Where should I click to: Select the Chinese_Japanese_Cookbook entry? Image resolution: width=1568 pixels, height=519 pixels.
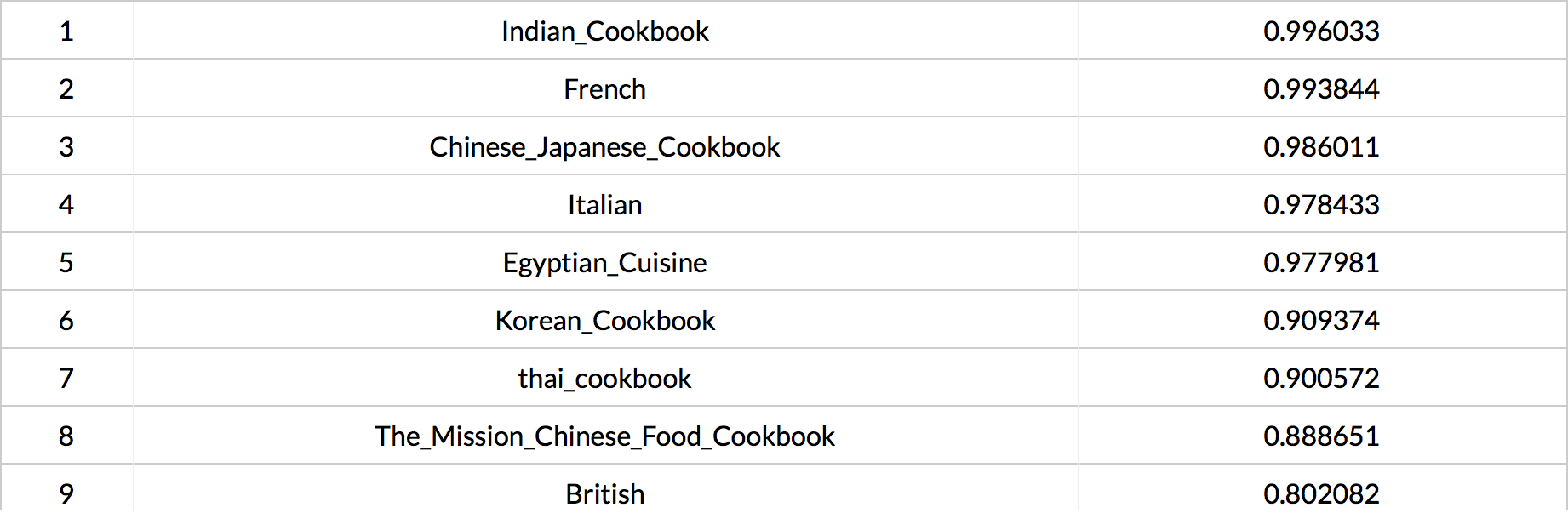click(605, 147)
